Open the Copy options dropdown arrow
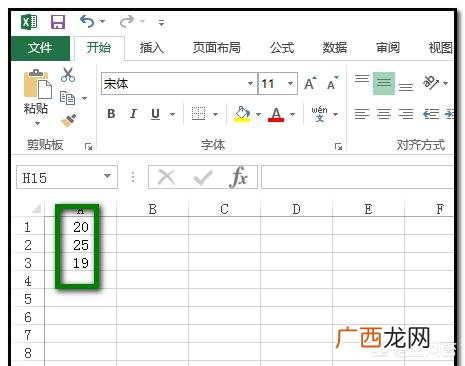Image resolution: width=465 pixels, height=366 pixels. (x=85, y=98)
